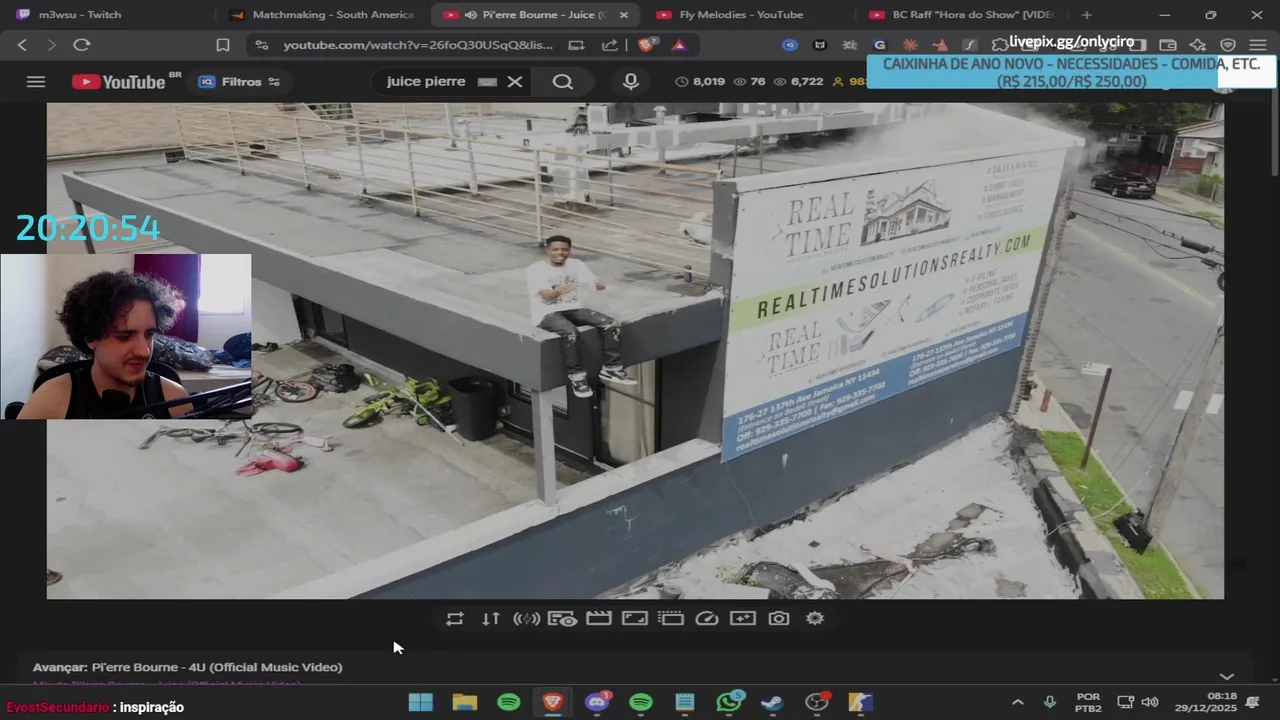Click the address bar URL
Screen dimensions: 1280x720
click(x=418, y=45)
